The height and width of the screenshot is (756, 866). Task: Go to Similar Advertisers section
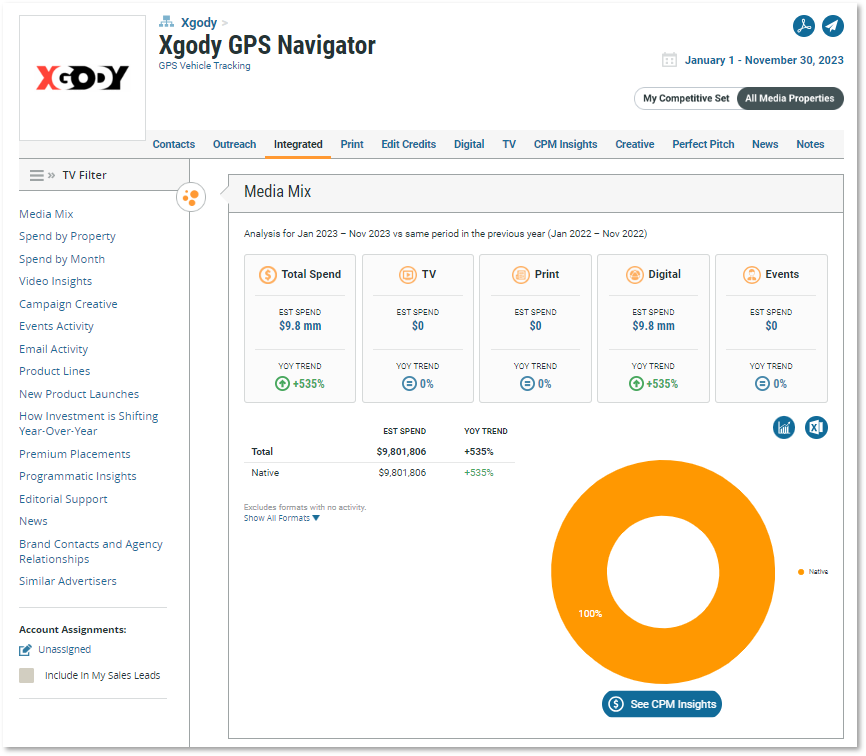68,581
